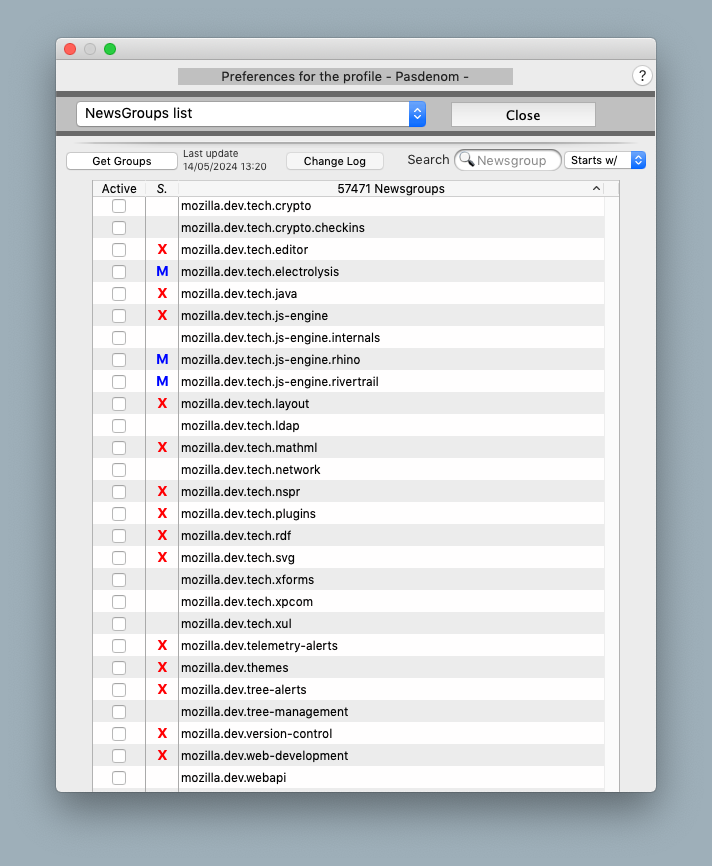Toggle sort arrow in Newsgroups column header
Image resolution: width=712 pixels, height=866 pixels.
tap(596, 189)
